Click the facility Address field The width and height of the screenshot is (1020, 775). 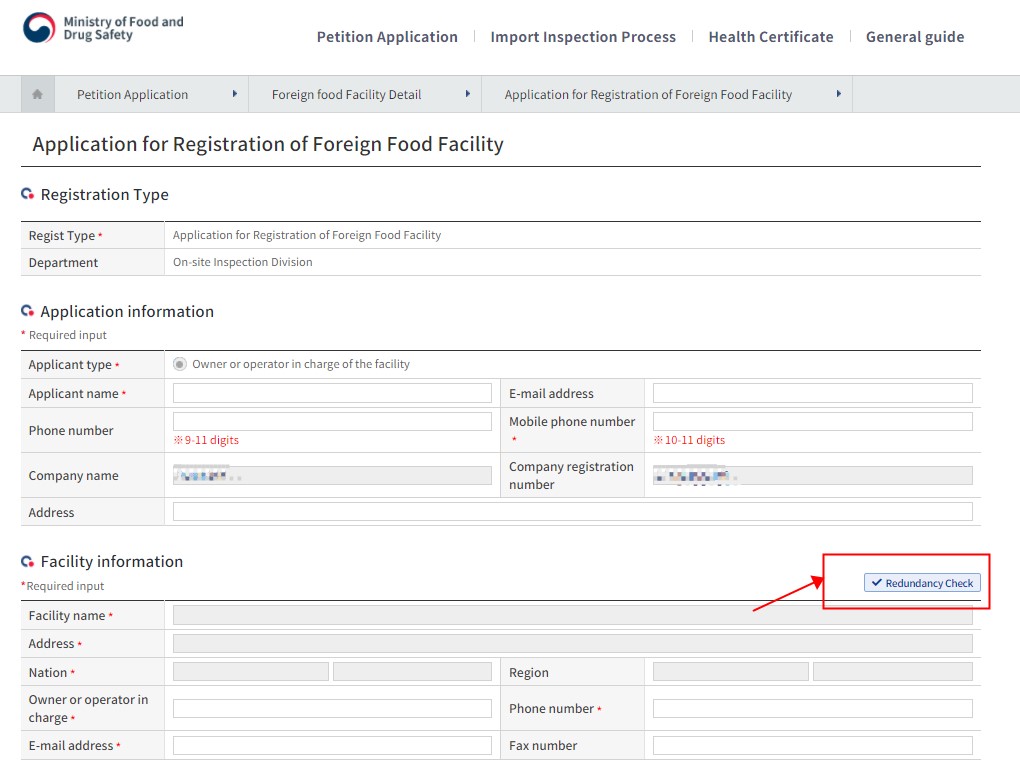[x=572, y=644]
